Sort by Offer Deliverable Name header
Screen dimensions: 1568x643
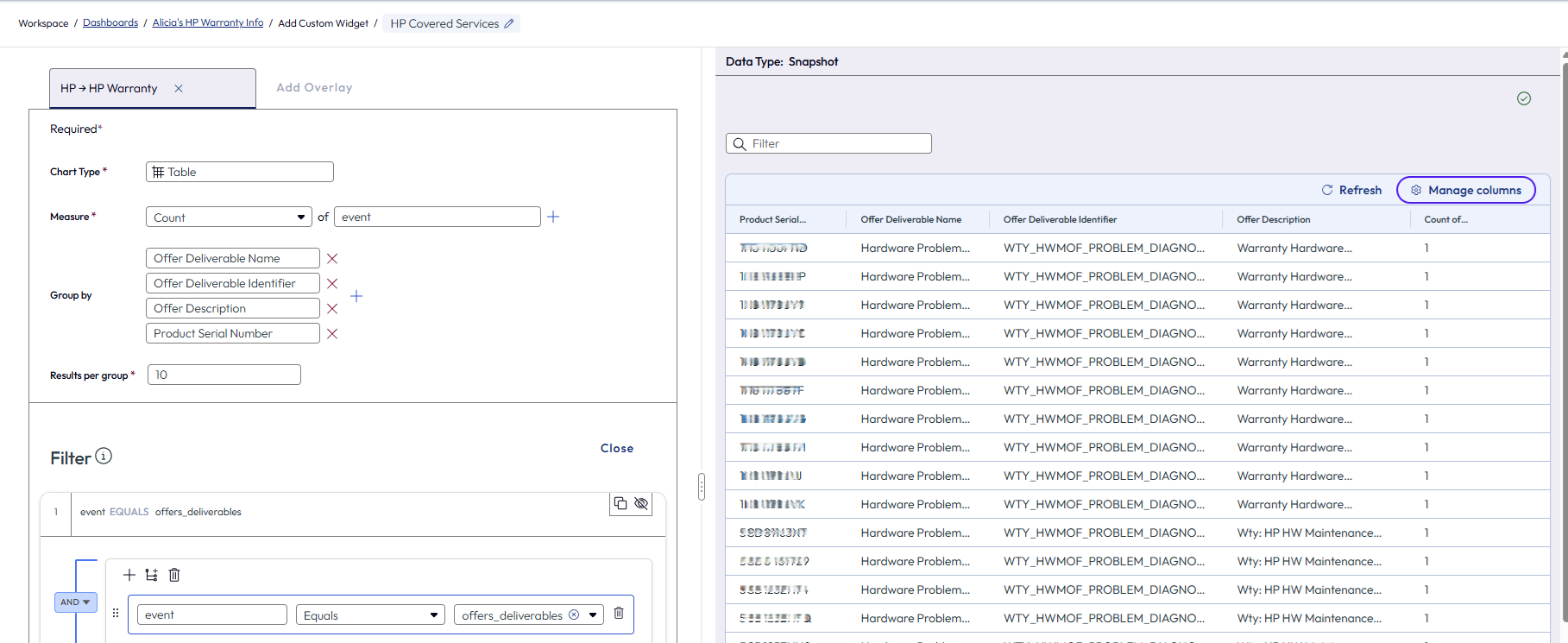pyautogui.click(x=911, y=219)
